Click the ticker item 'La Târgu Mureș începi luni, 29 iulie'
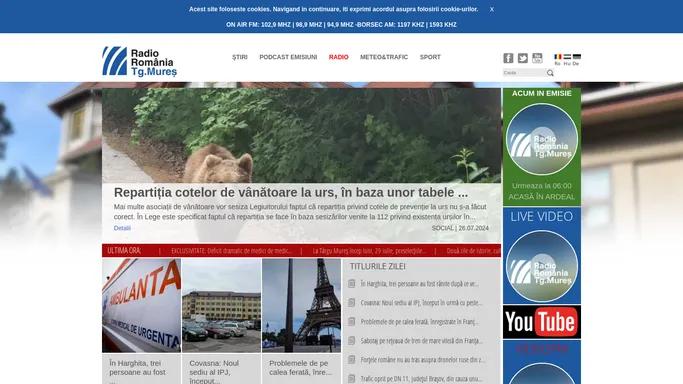The width and height of the screenshot is (683, 384). (369, 251)
